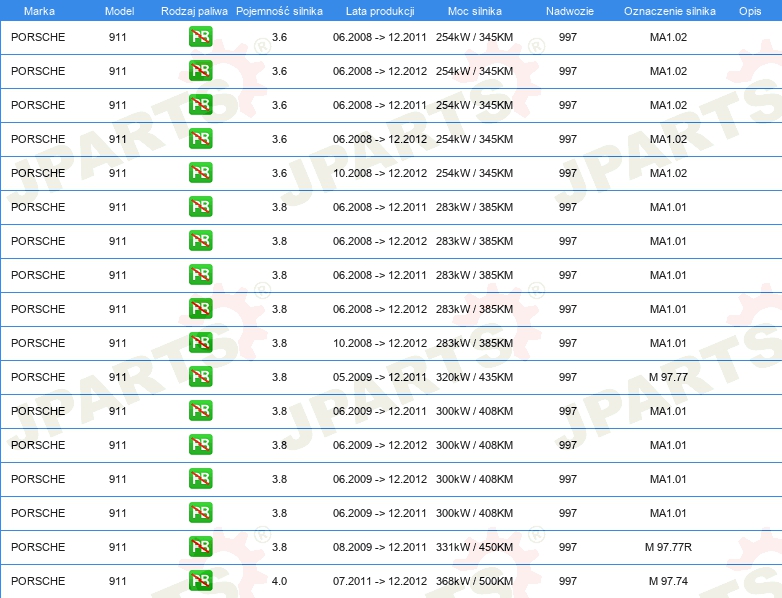Click the fuel icon in the 320kW / 435KM row
The image size is (782, 598).
[200, 377]
